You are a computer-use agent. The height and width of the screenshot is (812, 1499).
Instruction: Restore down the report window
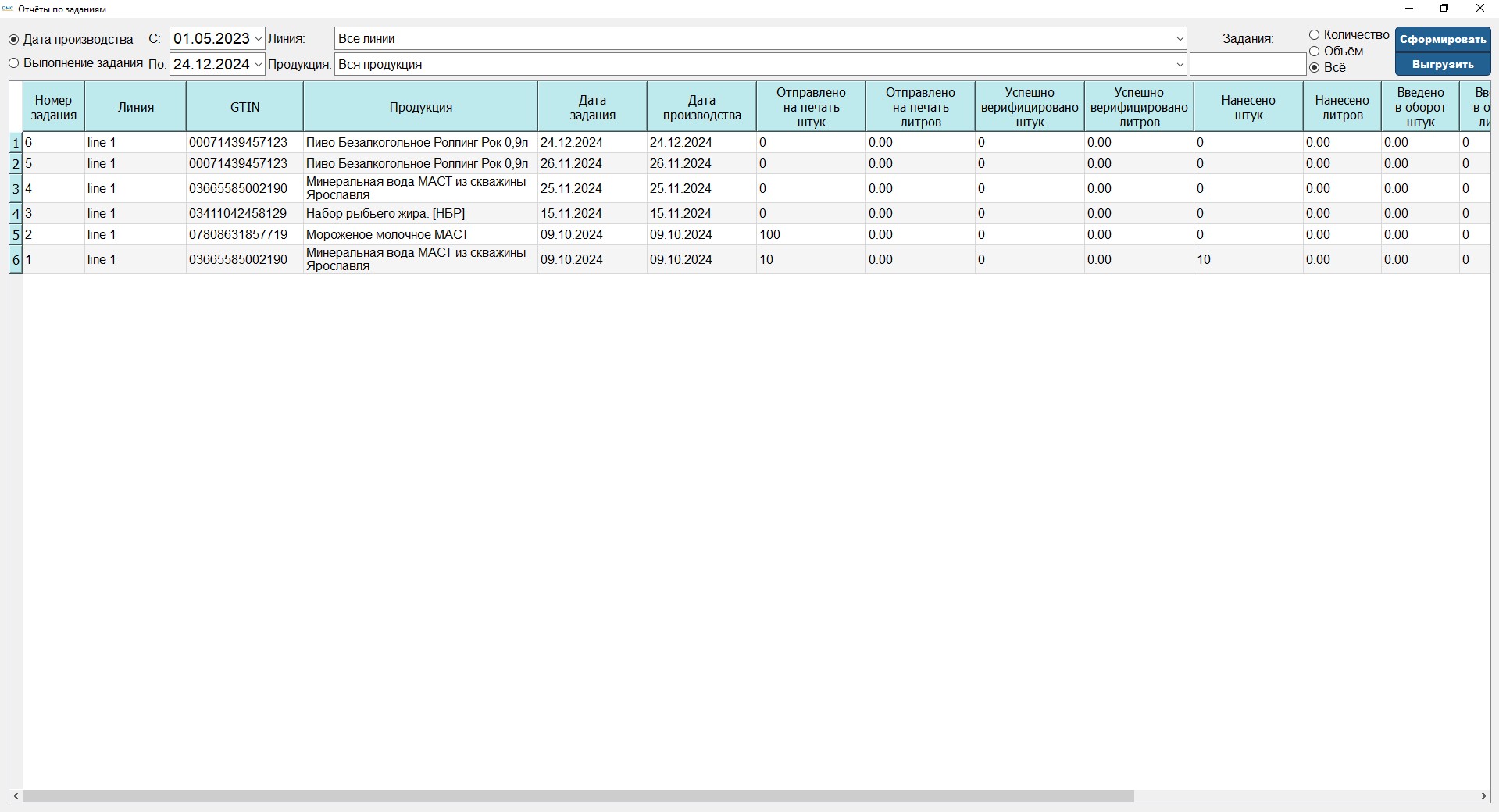tap(1444, 9)
